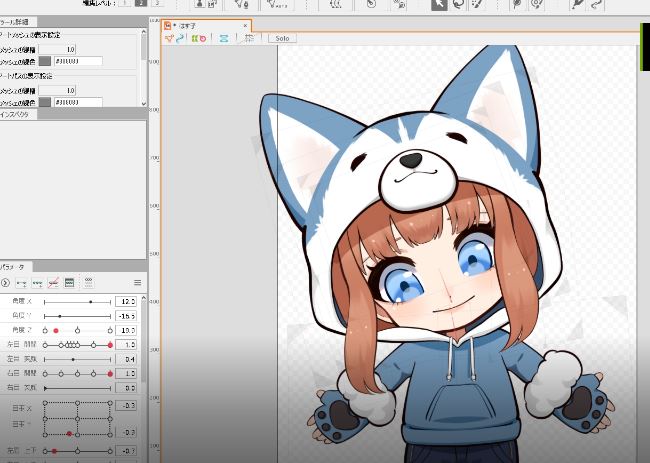The width and height of the screenshot is (650, 463).
Task: Click the tool details scrollbar up arrow
Action: (x=144, y=32)
